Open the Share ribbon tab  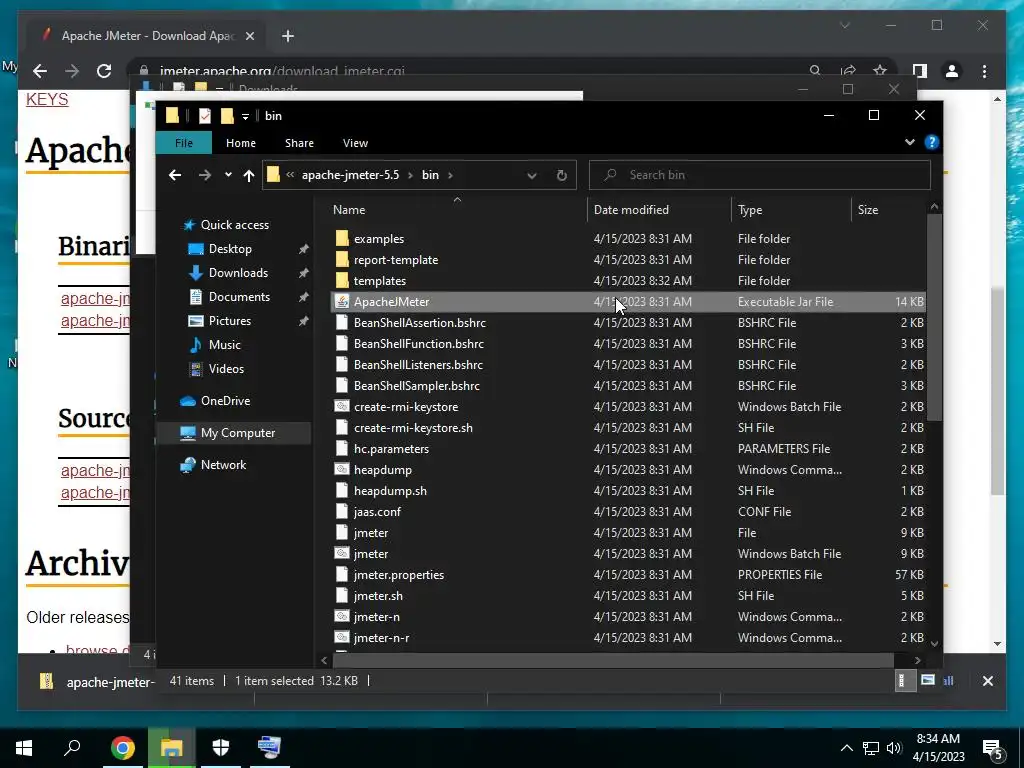pyautogui.click(x=299, y=143)
